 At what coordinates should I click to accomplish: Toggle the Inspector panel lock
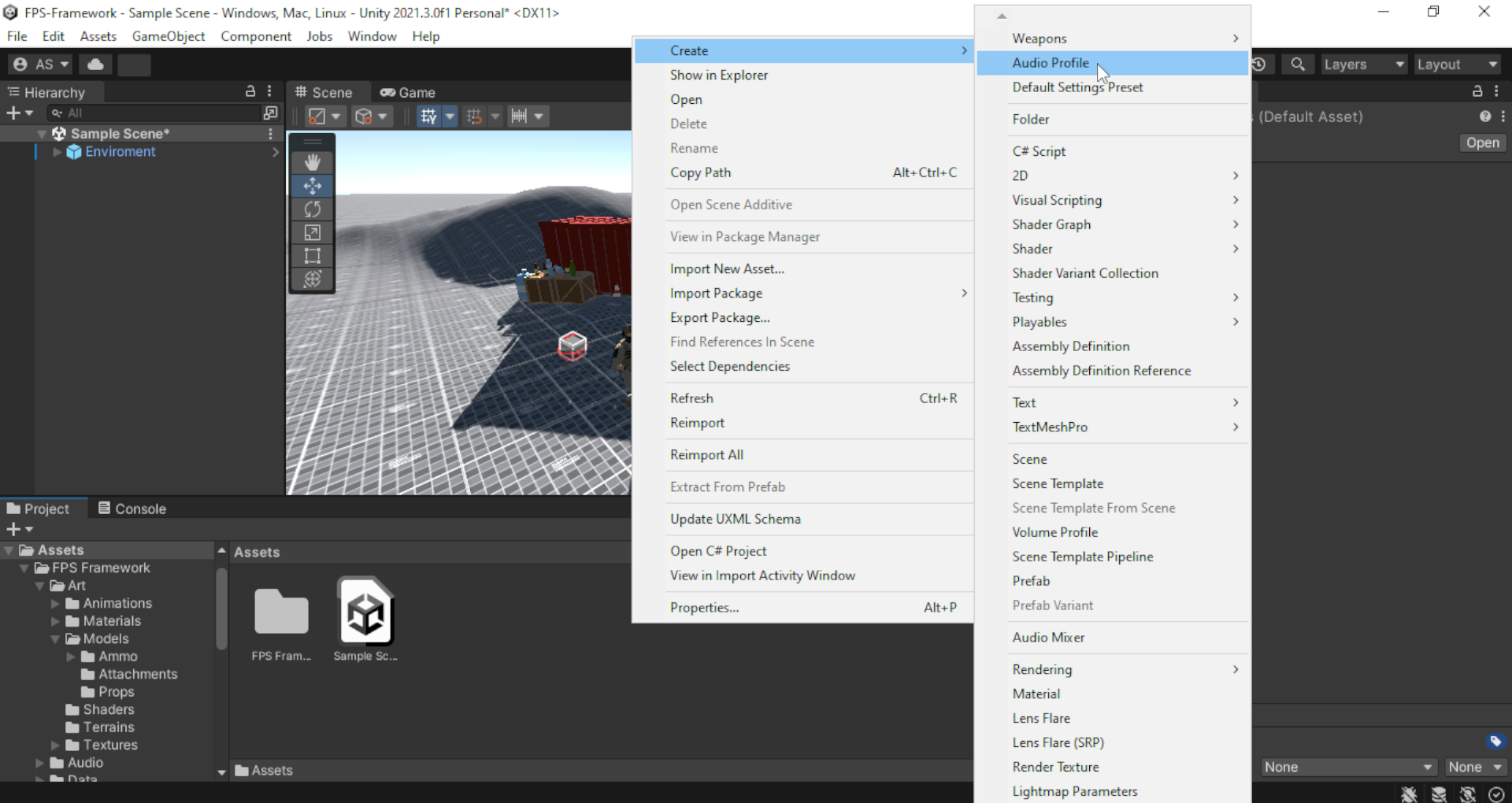tap(1477, 91)
